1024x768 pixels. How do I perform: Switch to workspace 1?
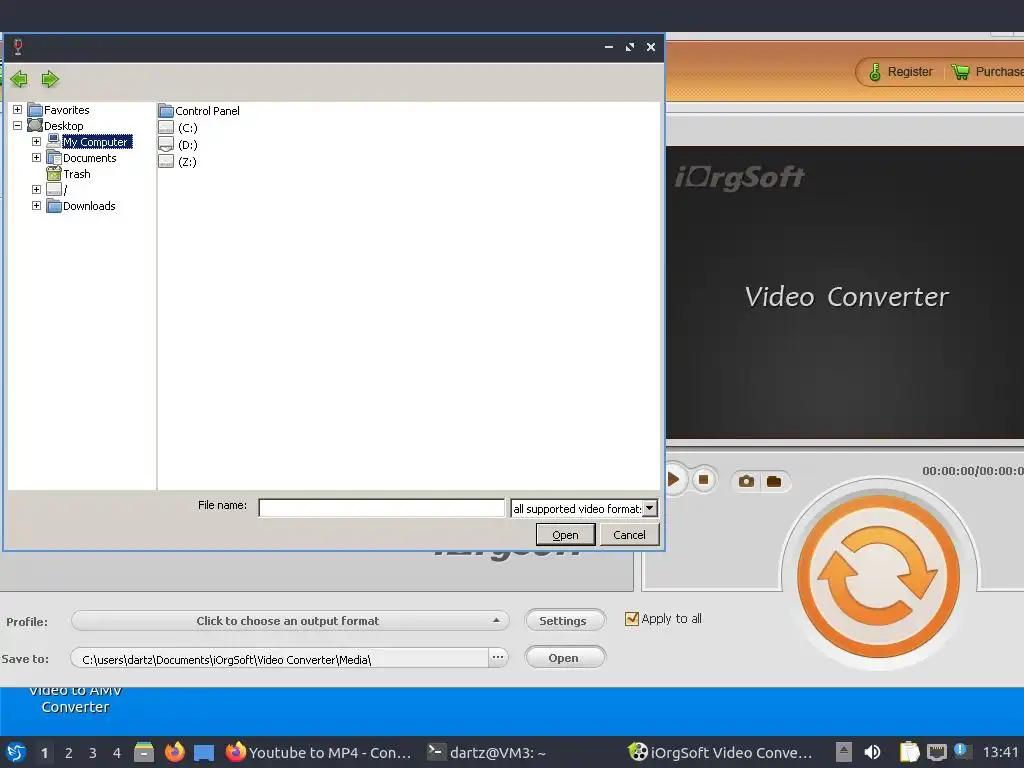click(44, 753)
